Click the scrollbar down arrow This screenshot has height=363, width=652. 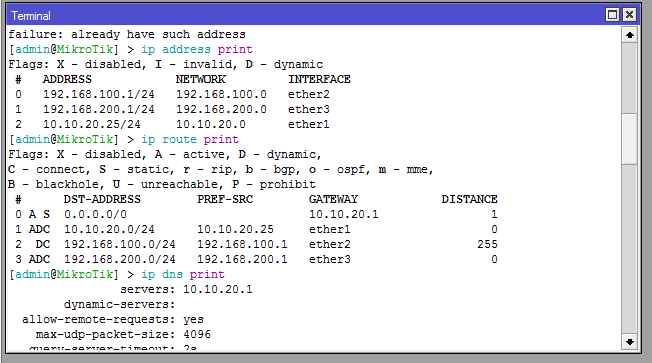(630, 342)
